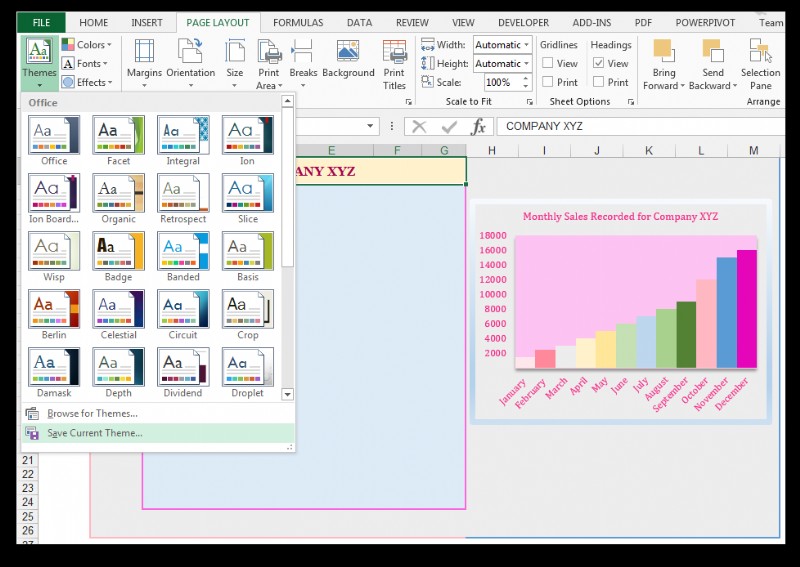
Task: Open the Themes gallery button
Action: coord(39,62)
